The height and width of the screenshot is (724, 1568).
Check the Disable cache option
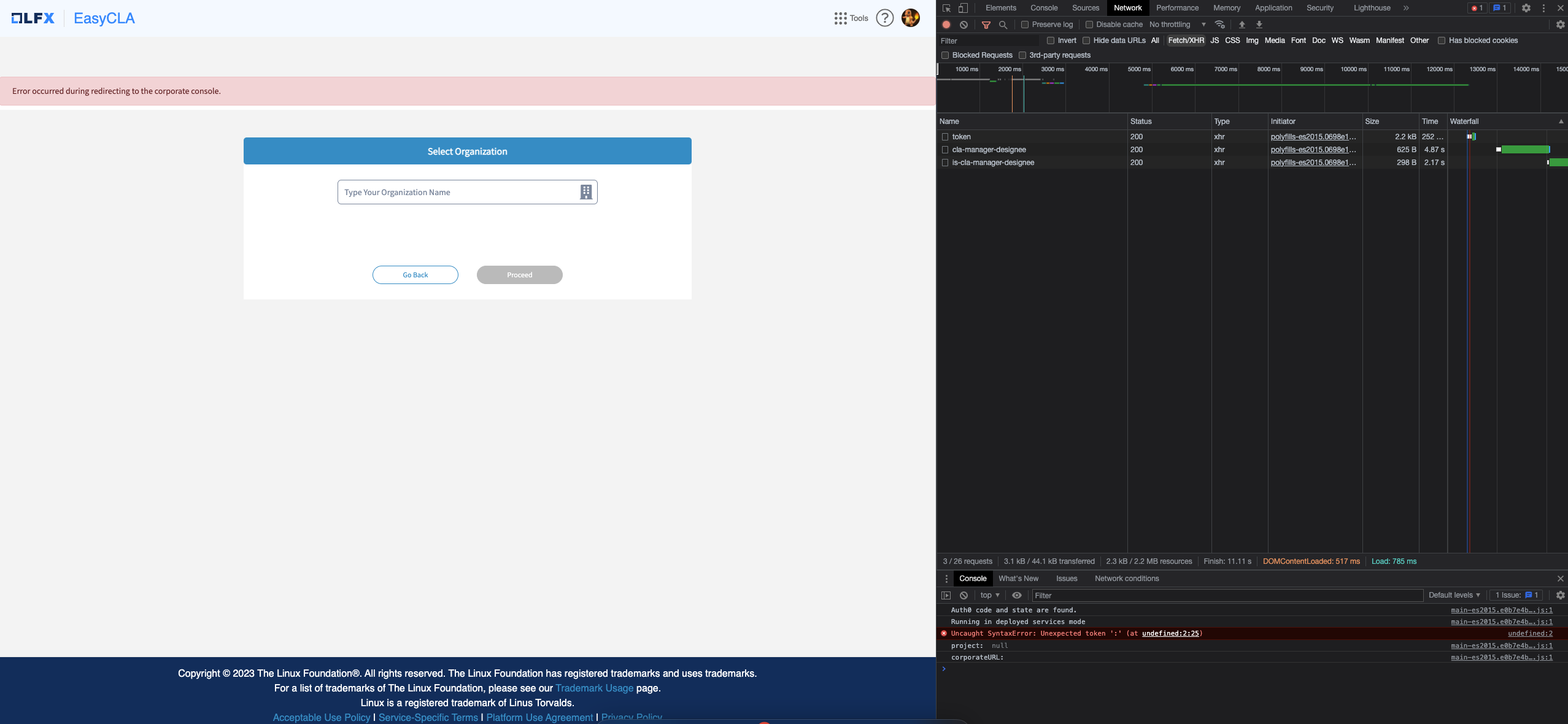1089,25
